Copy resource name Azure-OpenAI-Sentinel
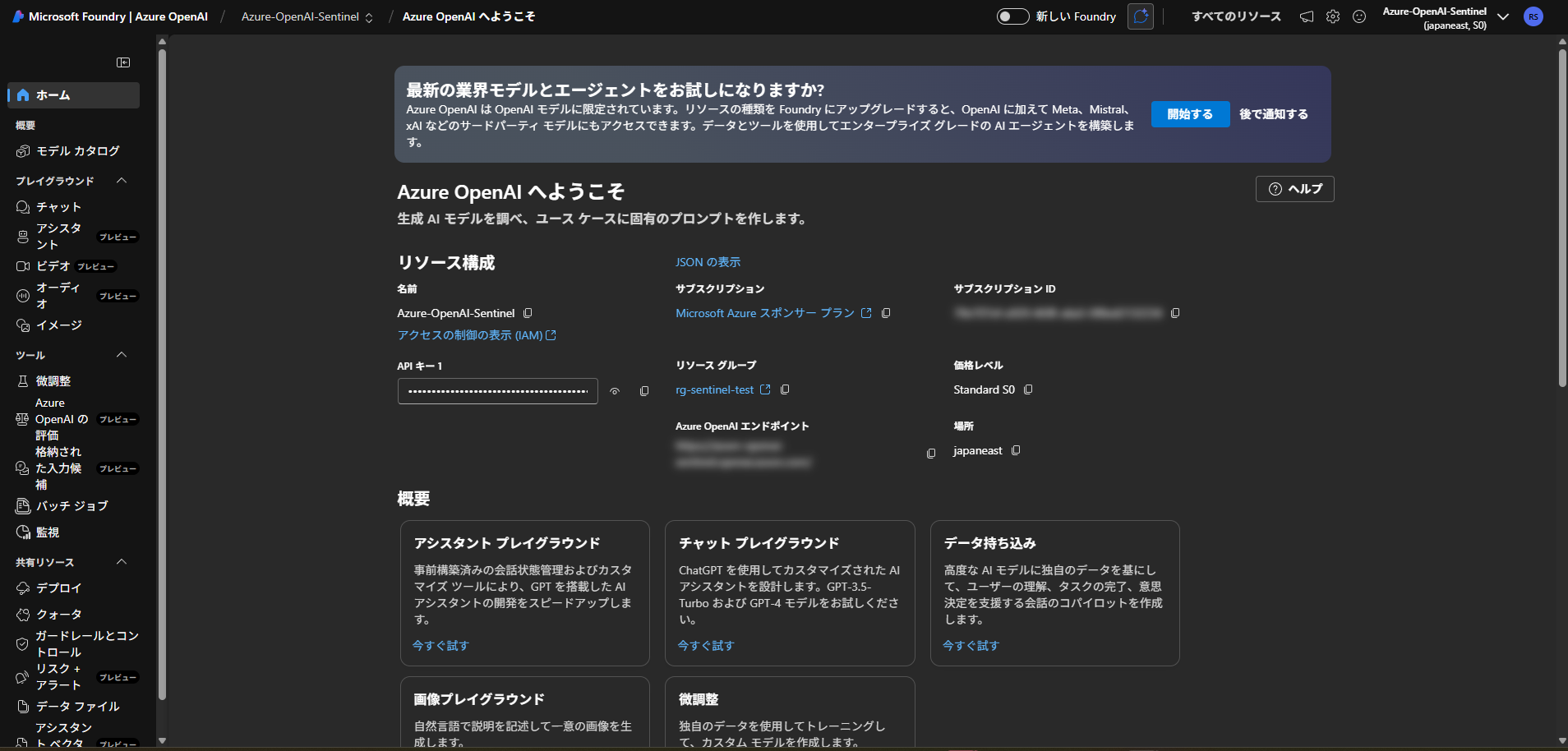 click(x=528, y=313)
